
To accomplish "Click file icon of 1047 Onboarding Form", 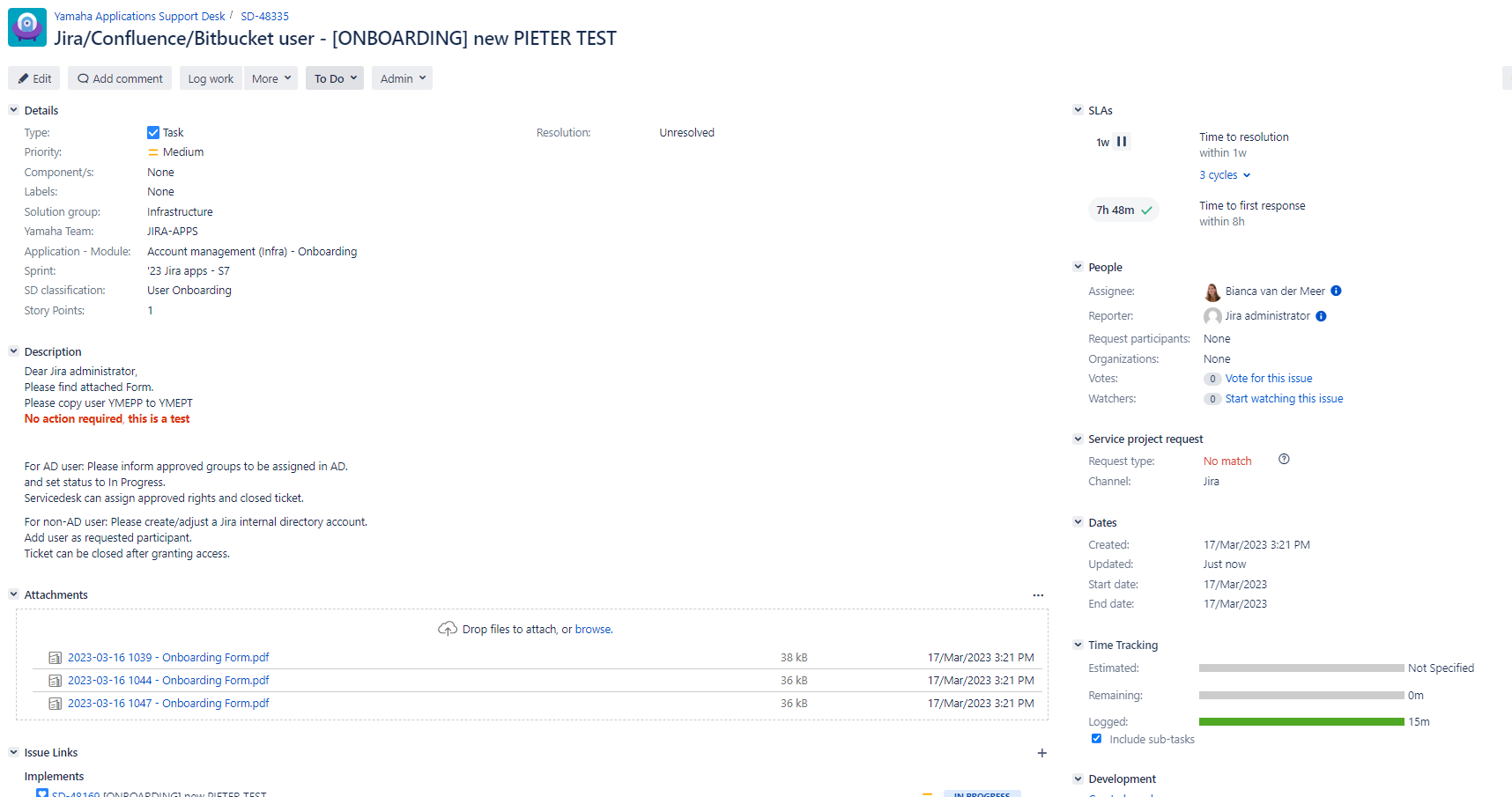I will pyautogui.click(x=55, y=704).
